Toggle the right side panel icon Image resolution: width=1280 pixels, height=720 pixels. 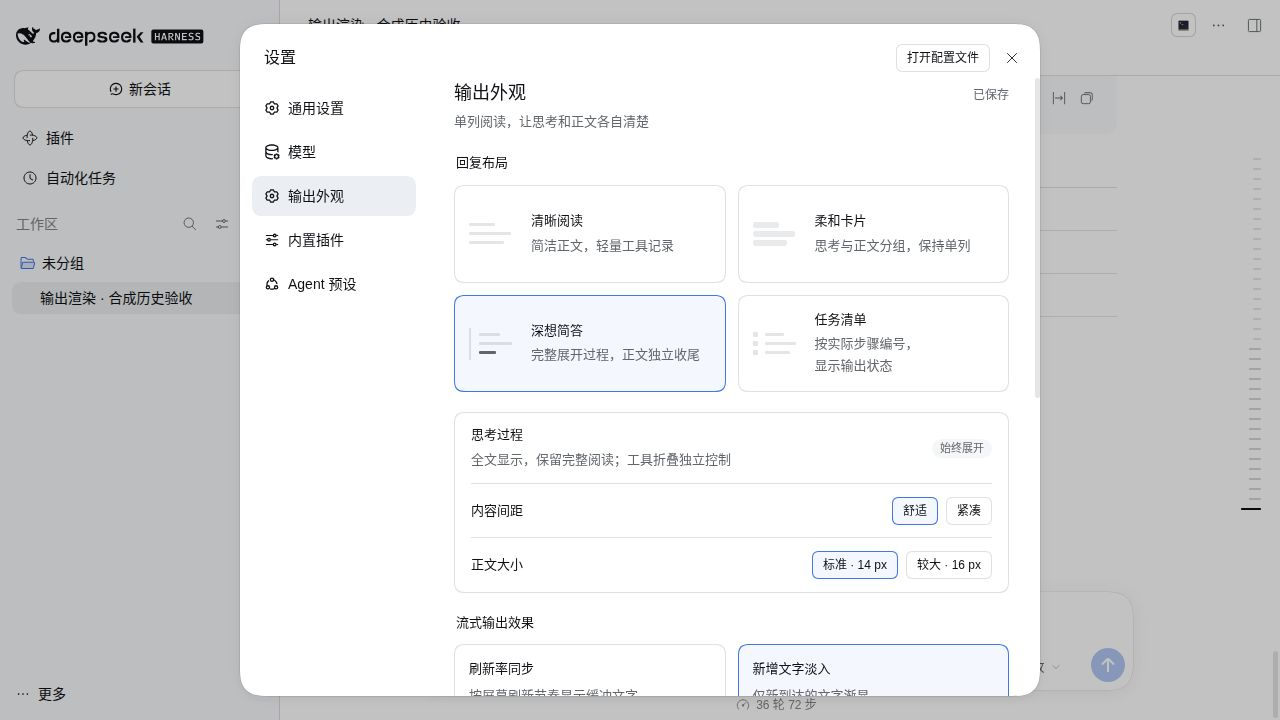point(1254,25)
